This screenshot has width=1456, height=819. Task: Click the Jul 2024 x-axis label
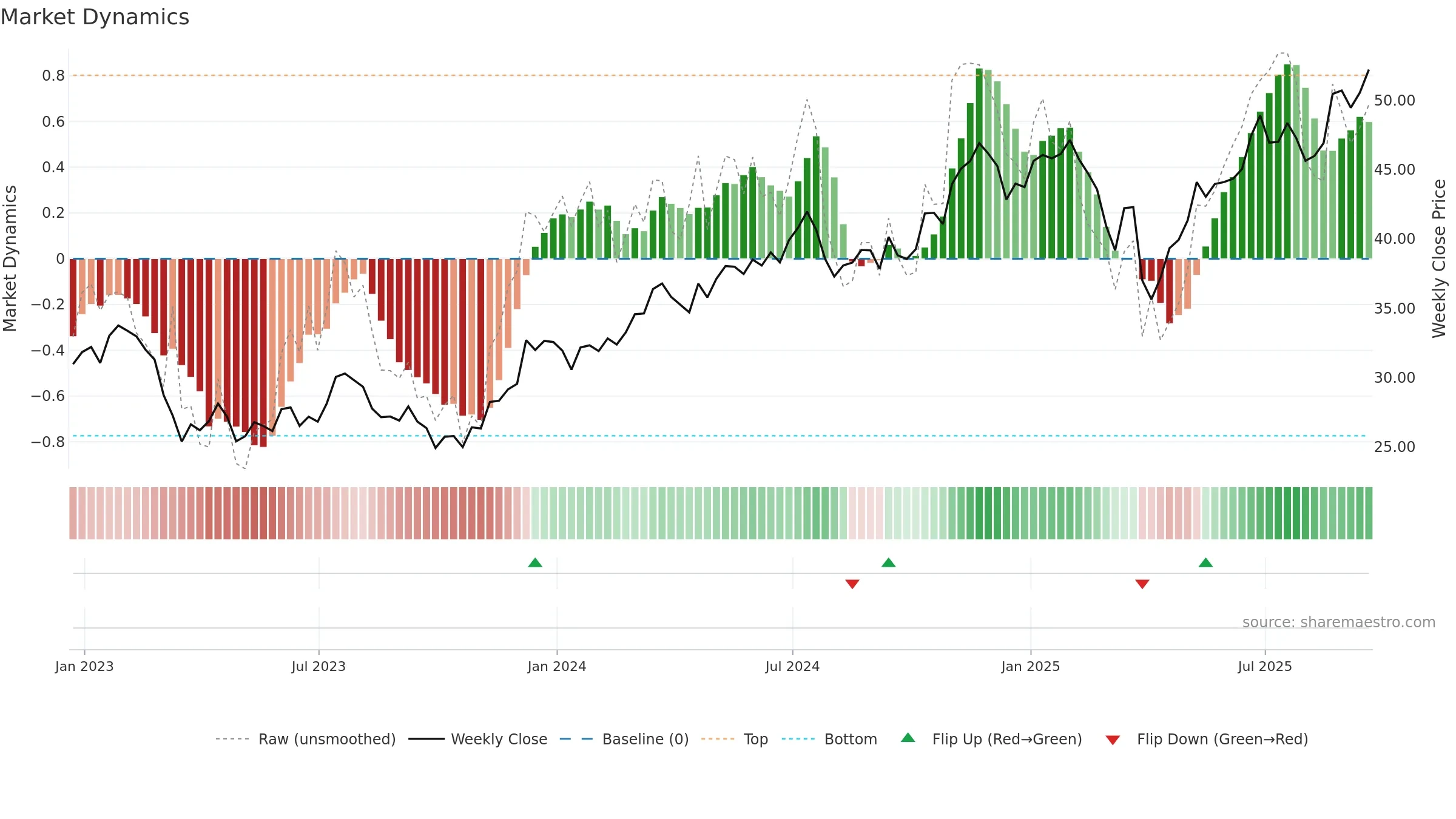(x=792, y=666)
